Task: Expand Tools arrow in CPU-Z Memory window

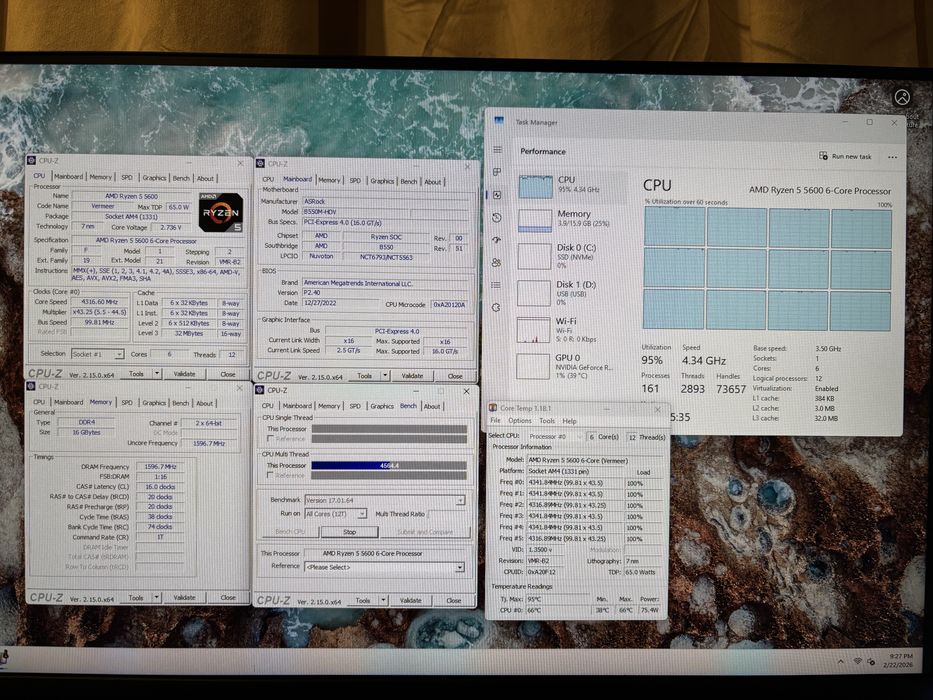Action: coord(156,597)
